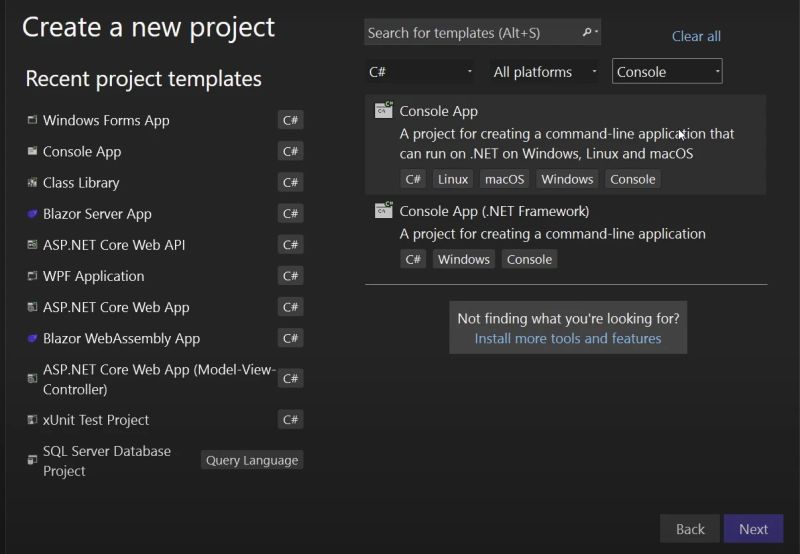Click Console tag under Console App result
The image size is (800, 554).
[x=633, y=179]
